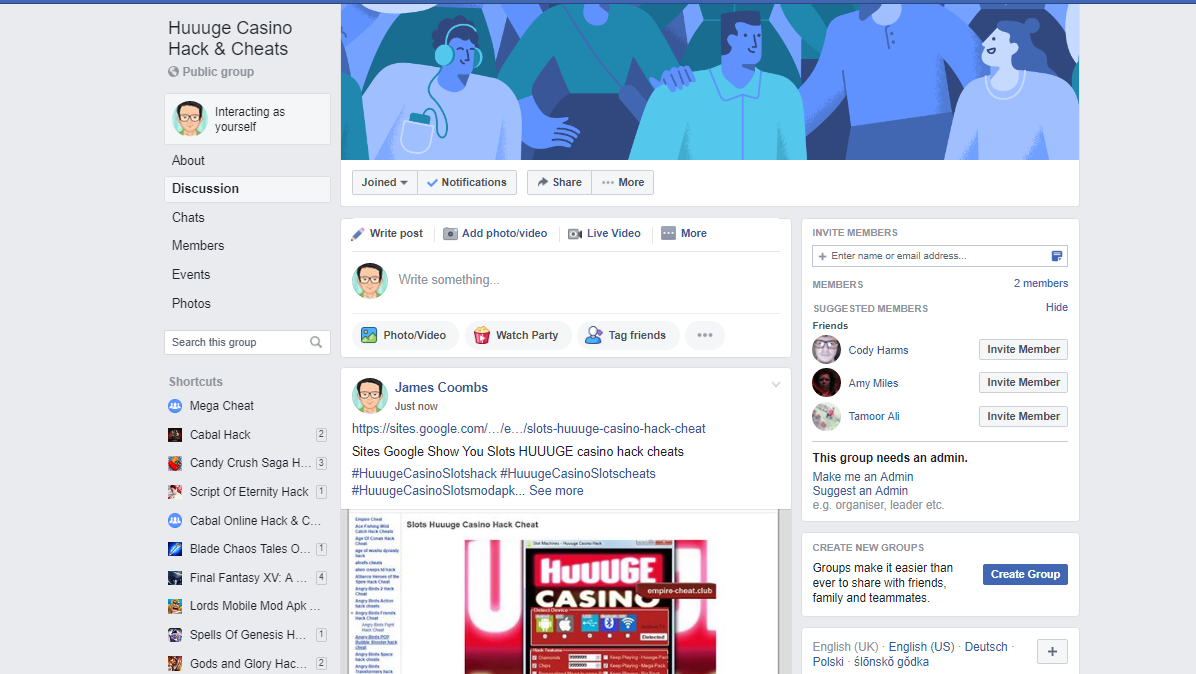Click the Candy Crush Saga shortcut icon
This screenshot has height=674, width=1196.
(x=175, y=463)
